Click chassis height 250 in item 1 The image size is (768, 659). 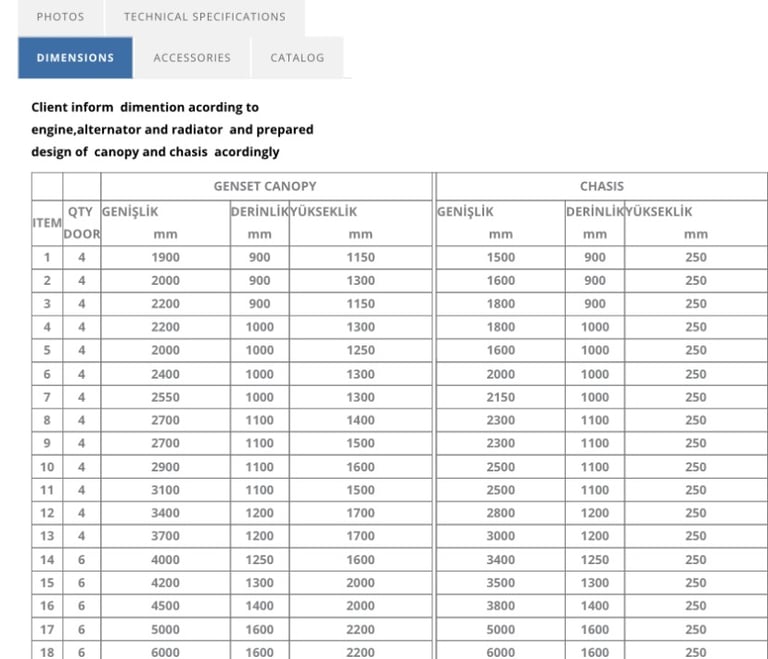coord(696,257)
